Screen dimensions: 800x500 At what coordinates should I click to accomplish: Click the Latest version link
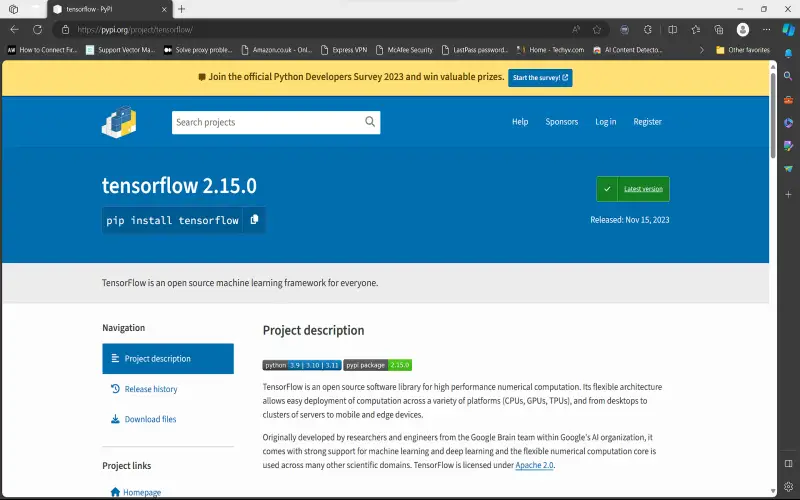(x=643, y=189)
